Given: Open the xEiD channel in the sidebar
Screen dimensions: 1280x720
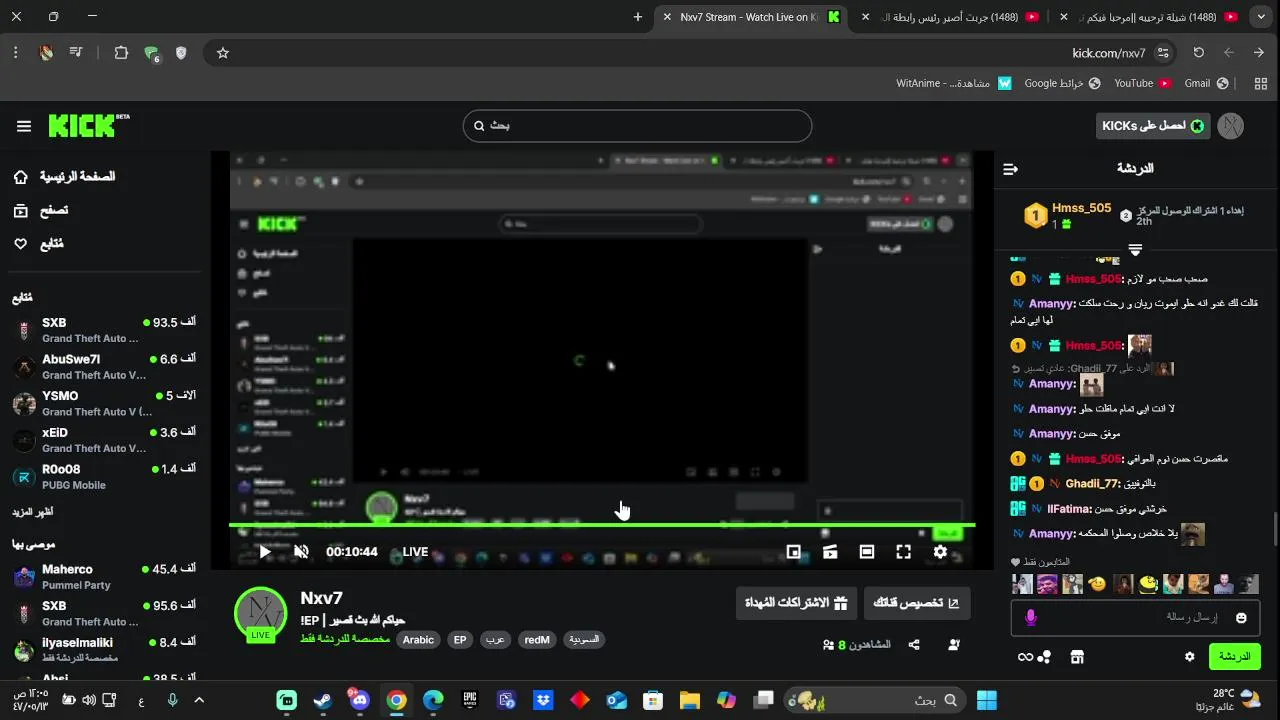Looking at the screenshot, I should 105,440.
